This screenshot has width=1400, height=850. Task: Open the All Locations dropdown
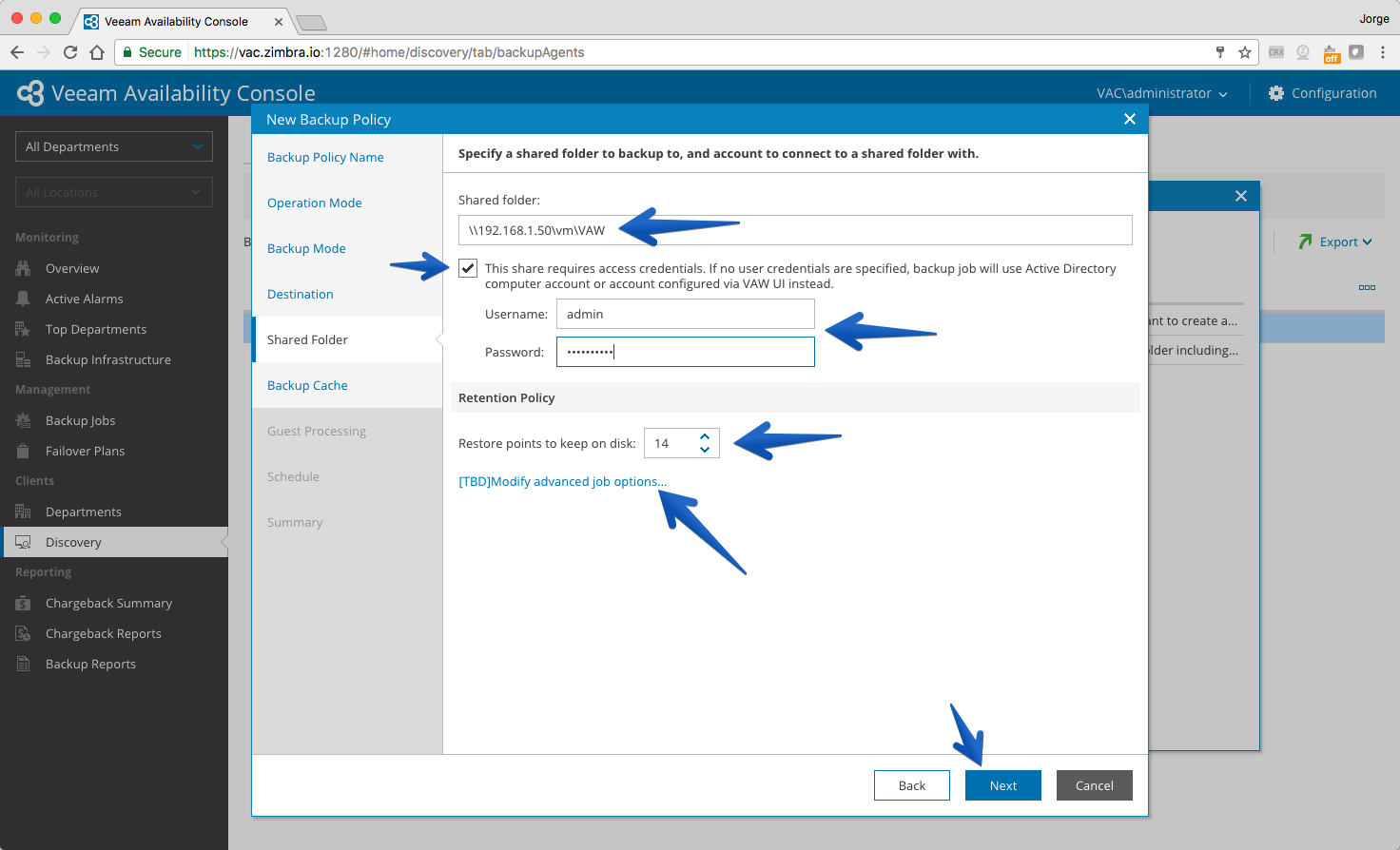[x=114, y=192]
